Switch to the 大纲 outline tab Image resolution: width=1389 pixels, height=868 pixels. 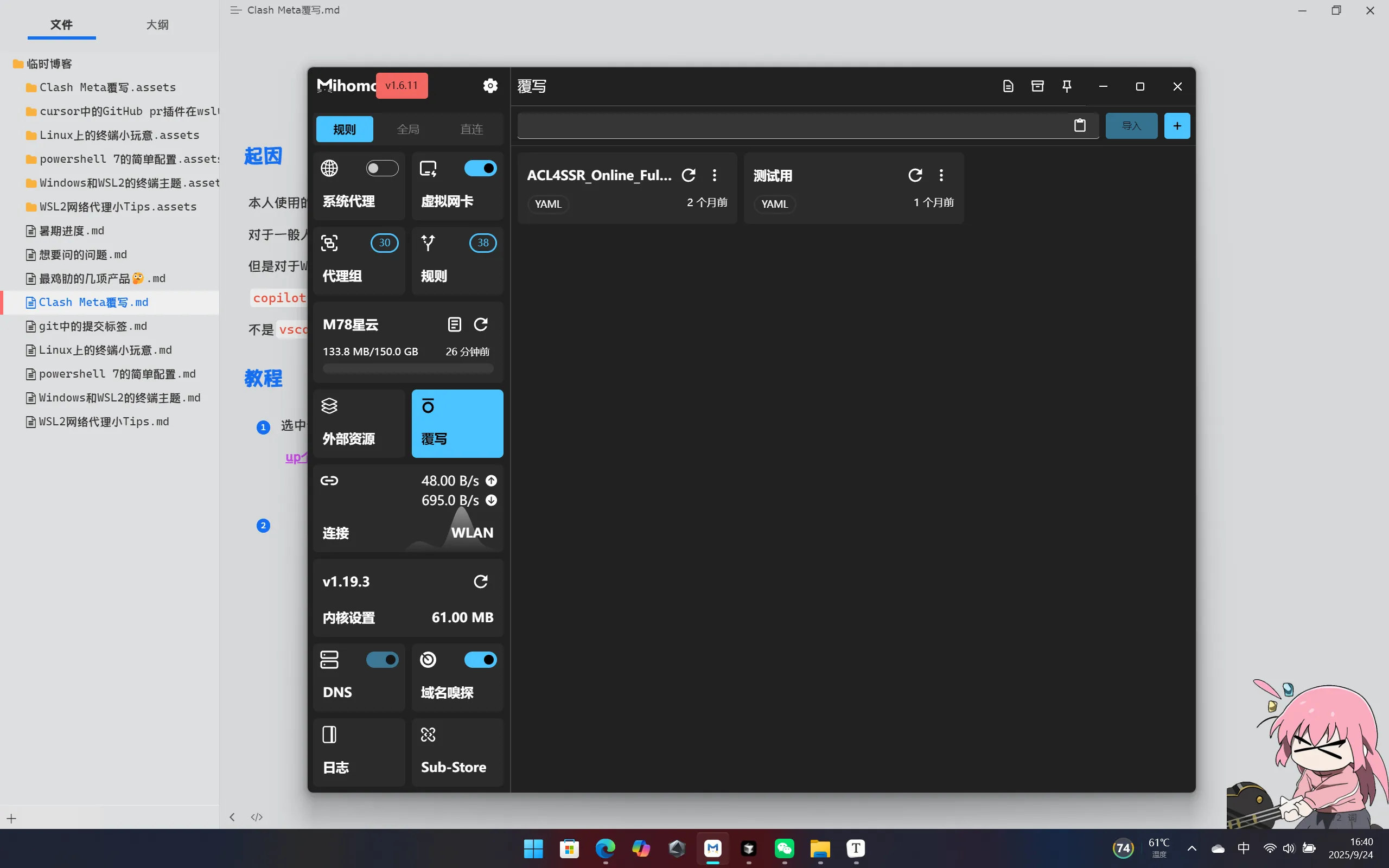click(x=157, y=25)
